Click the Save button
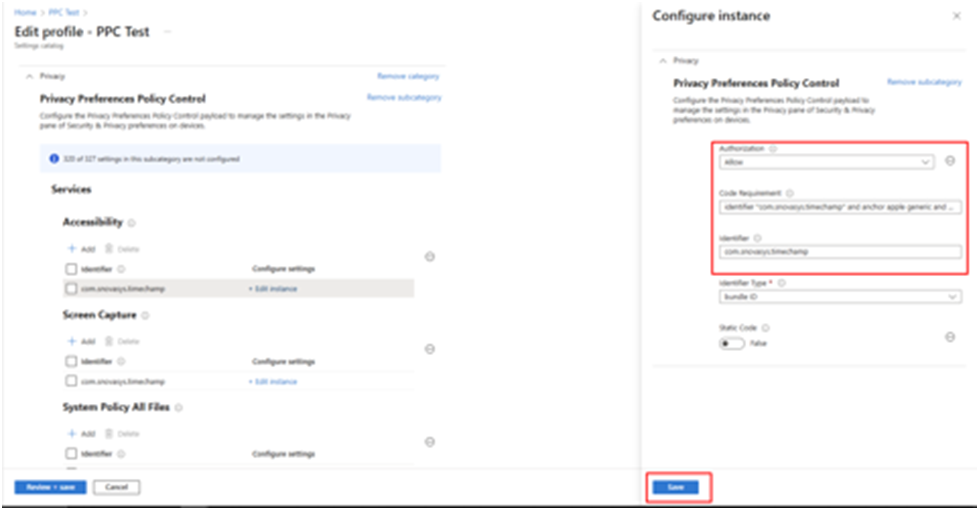This screenshot has height=510, width=979. (x=675, y=487)
